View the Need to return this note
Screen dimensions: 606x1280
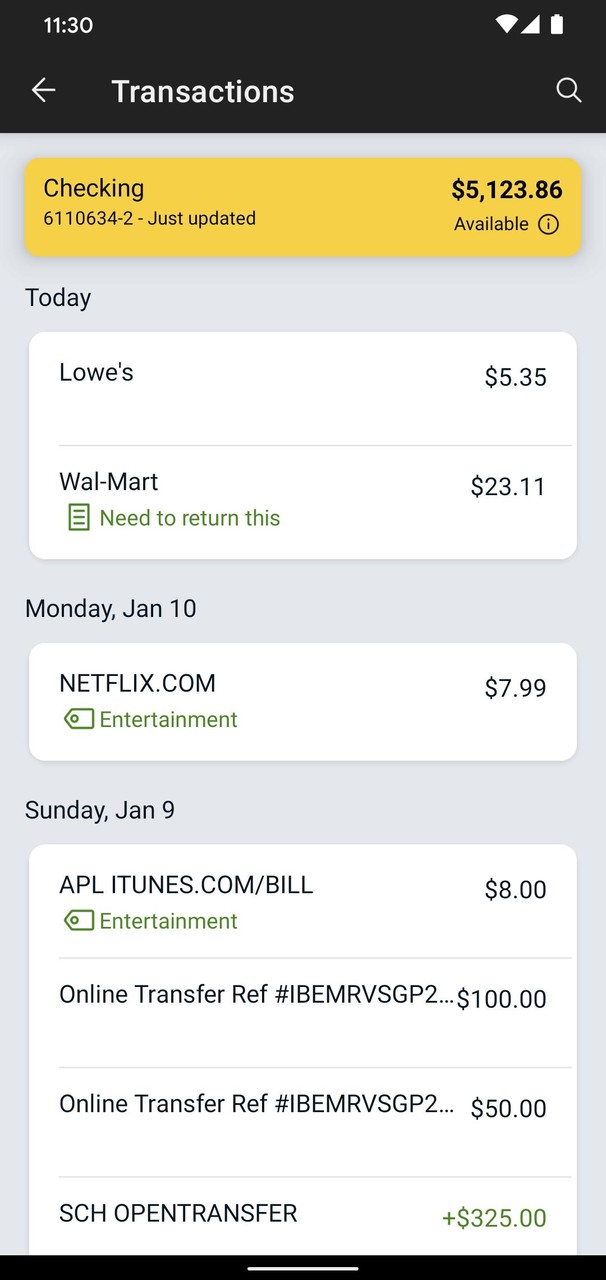coord(189,517)
